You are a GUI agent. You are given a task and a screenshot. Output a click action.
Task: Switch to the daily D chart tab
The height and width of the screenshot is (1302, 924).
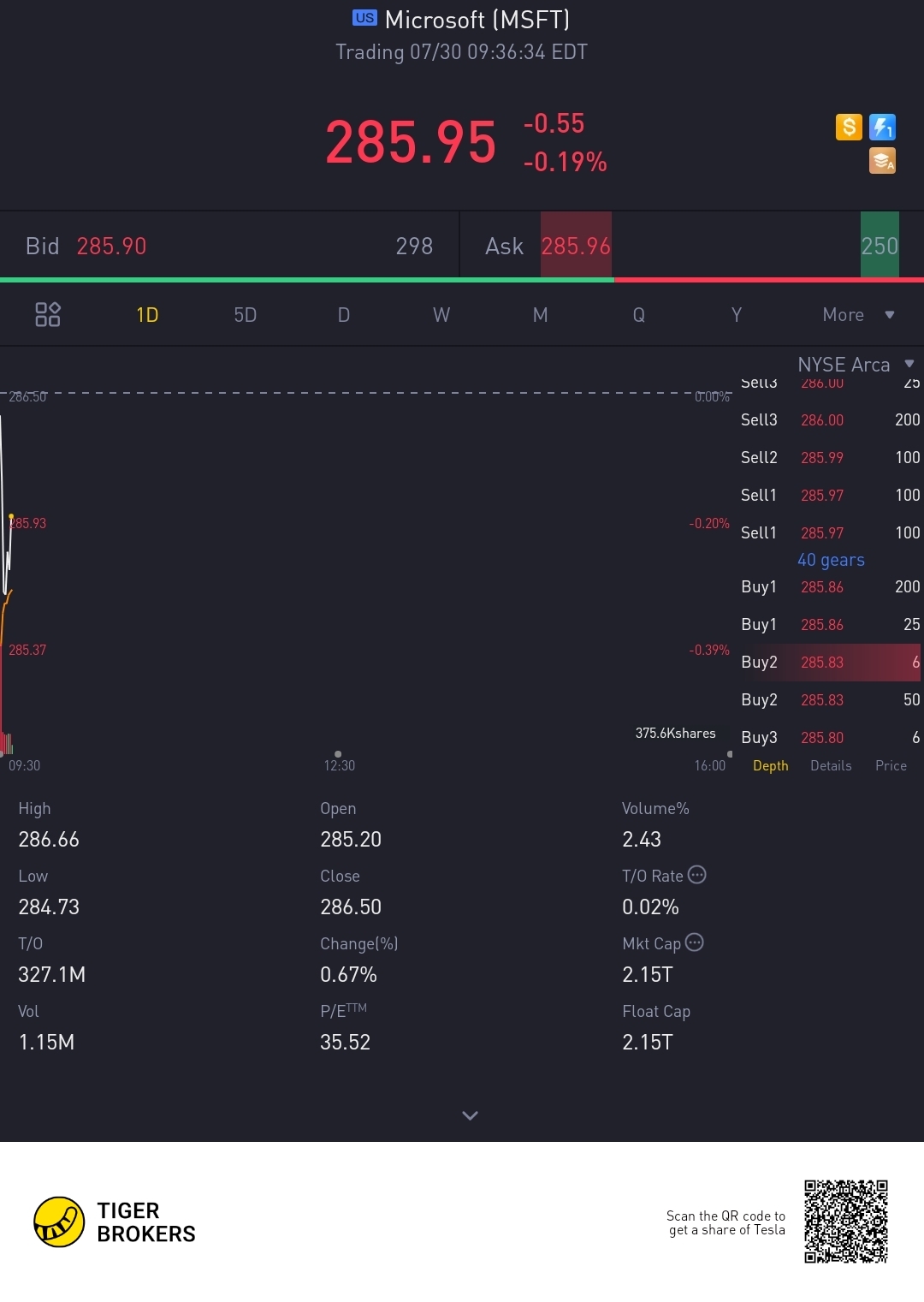pos(344,315)
